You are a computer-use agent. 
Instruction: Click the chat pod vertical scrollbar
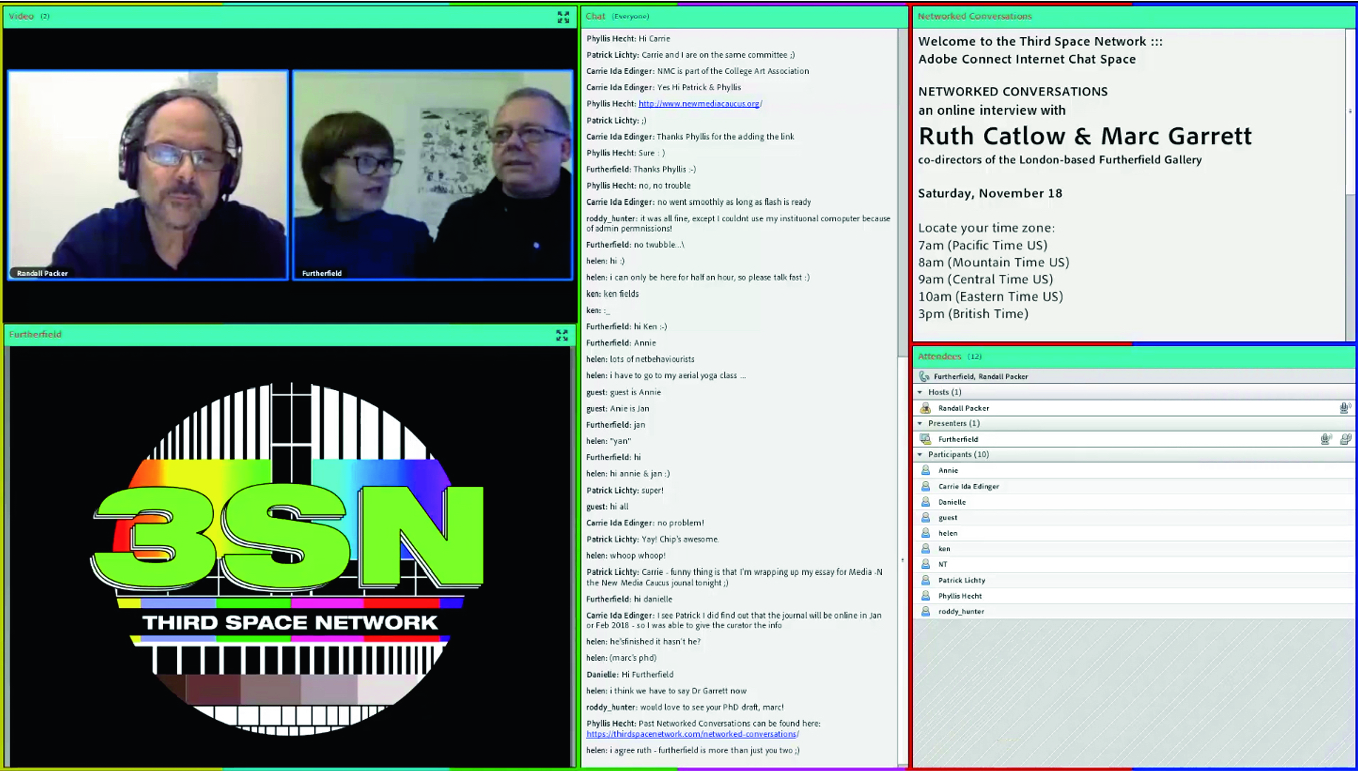pyautogui.click(x=903, y=400)
